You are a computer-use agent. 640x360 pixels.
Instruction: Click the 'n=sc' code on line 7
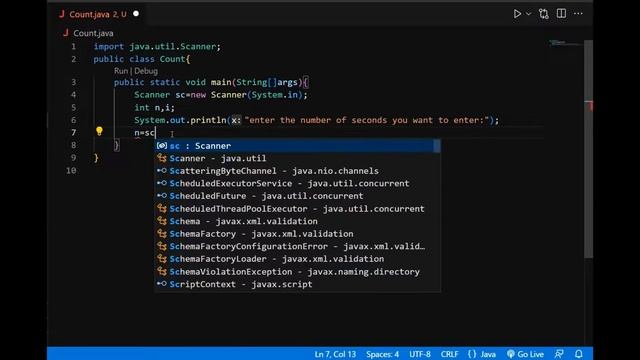click(x=144, y=133)
